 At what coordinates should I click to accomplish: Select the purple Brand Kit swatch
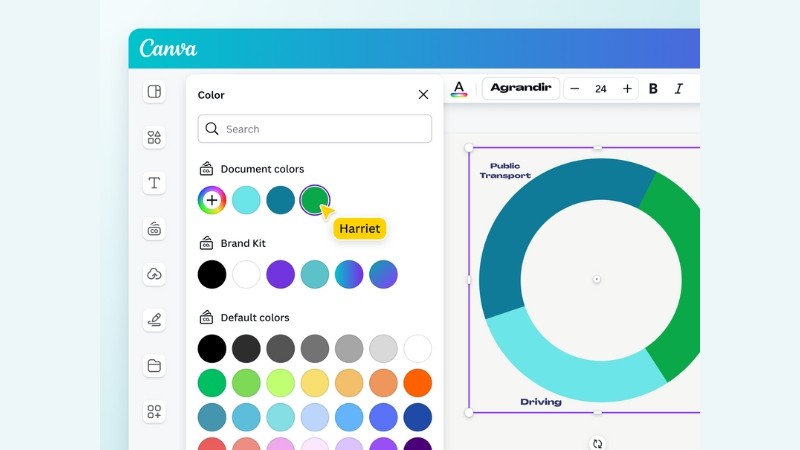coord(280,274)
